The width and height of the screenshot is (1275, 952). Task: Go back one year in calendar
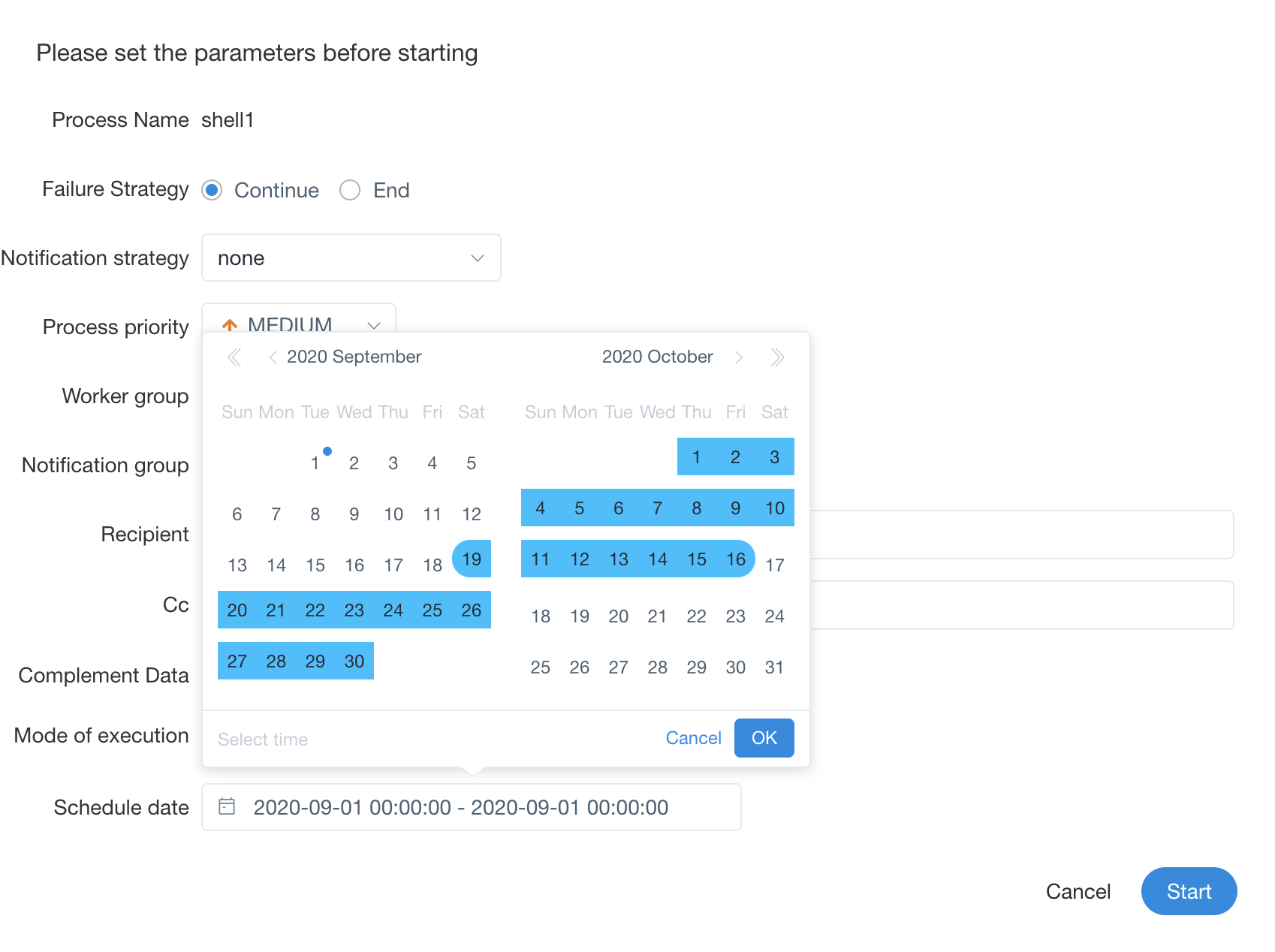pyautogui.click(x=234, y=357)
